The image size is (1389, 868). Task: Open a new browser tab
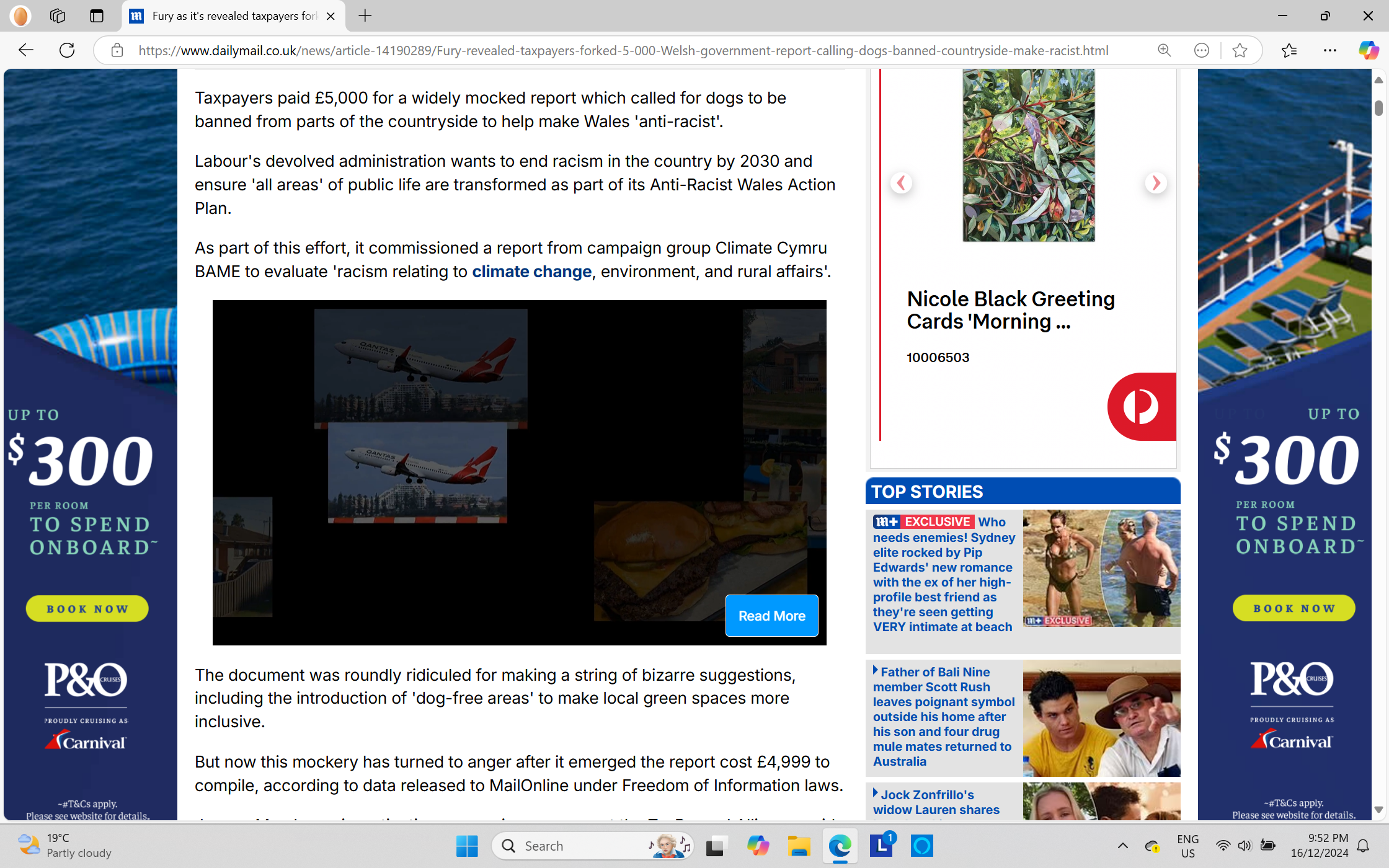[365, 16]
